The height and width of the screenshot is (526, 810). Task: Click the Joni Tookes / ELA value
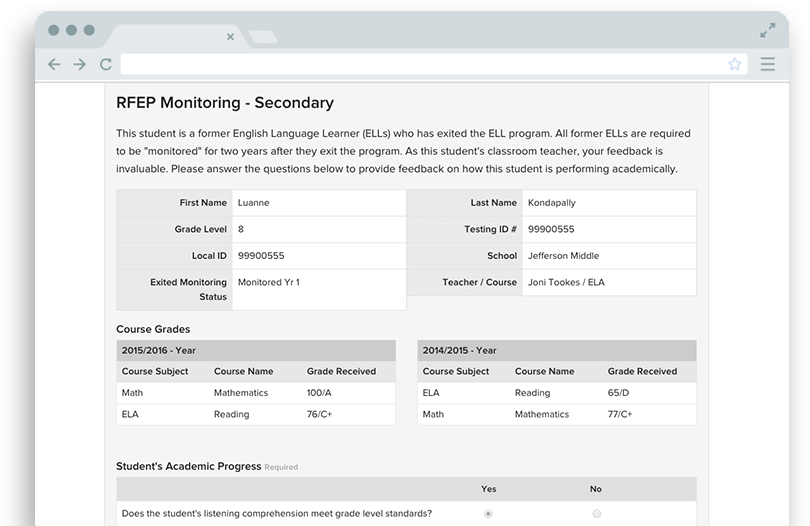pos(566,282)
